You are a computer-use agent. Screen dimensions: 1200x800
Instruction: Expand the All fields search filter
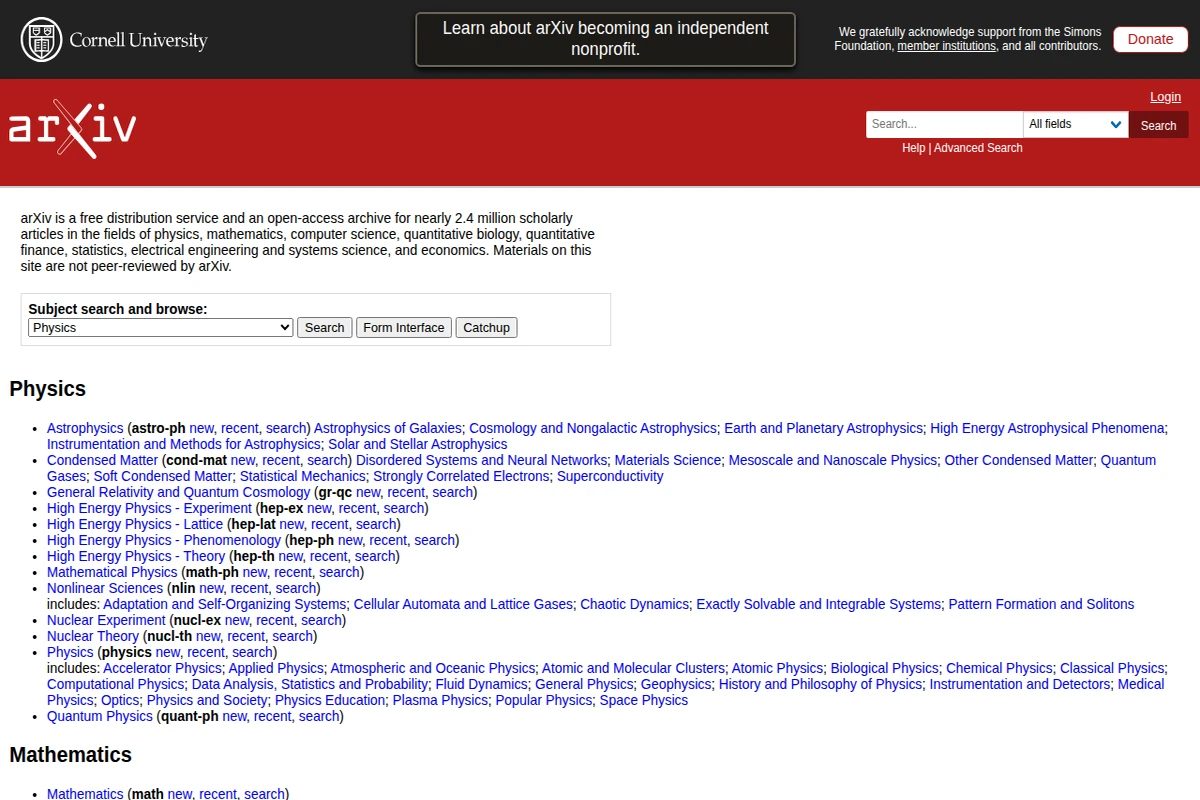click(1075, 124)
